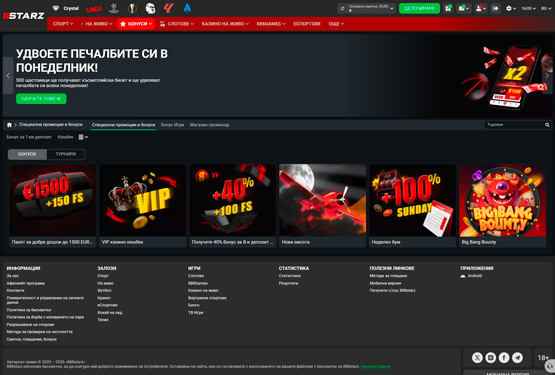Open the СЛОТОВЕ menu
This screenshot has width=555, height=375.
177,24
